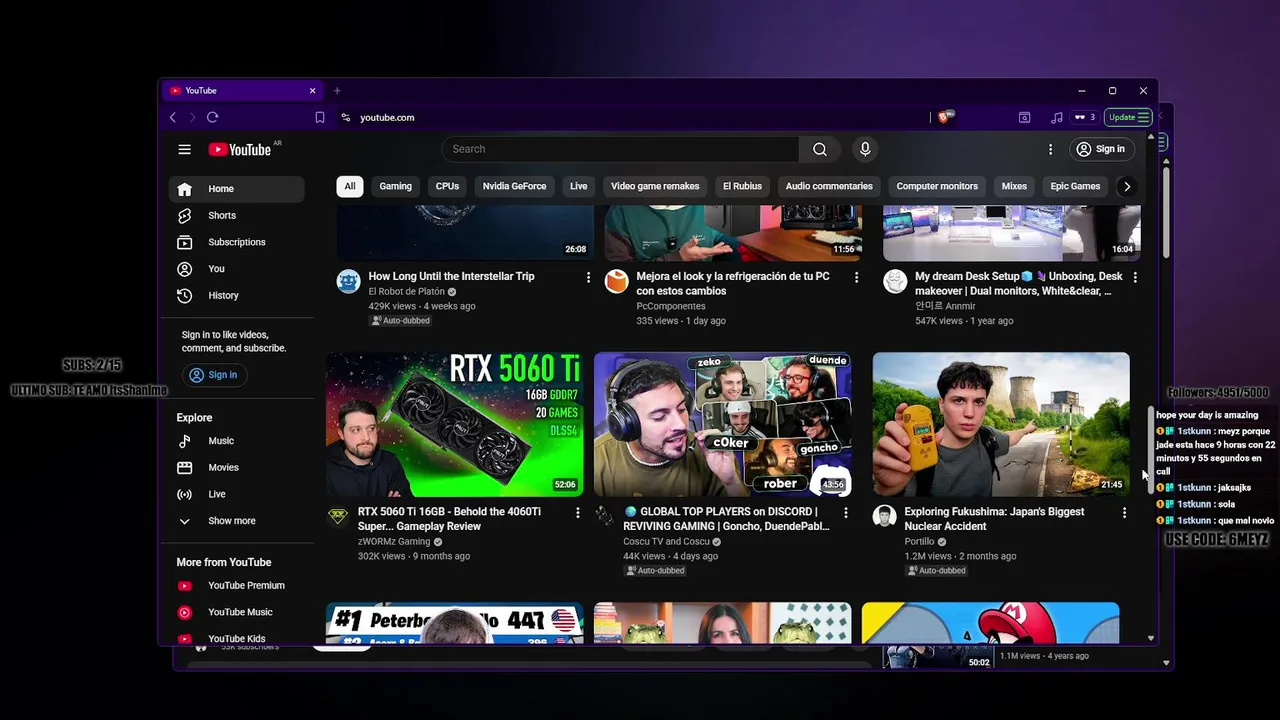Open YouTube settings three-dot menu
Viewport: 1280px width, 720px height.
1050,149
